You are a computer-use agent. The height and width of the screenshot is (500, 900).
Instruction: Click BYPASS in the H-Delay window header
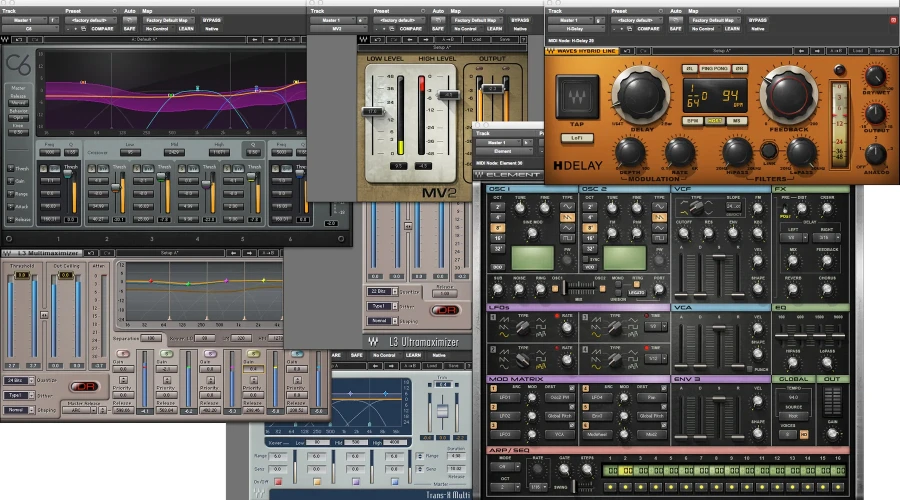[758, 20]
